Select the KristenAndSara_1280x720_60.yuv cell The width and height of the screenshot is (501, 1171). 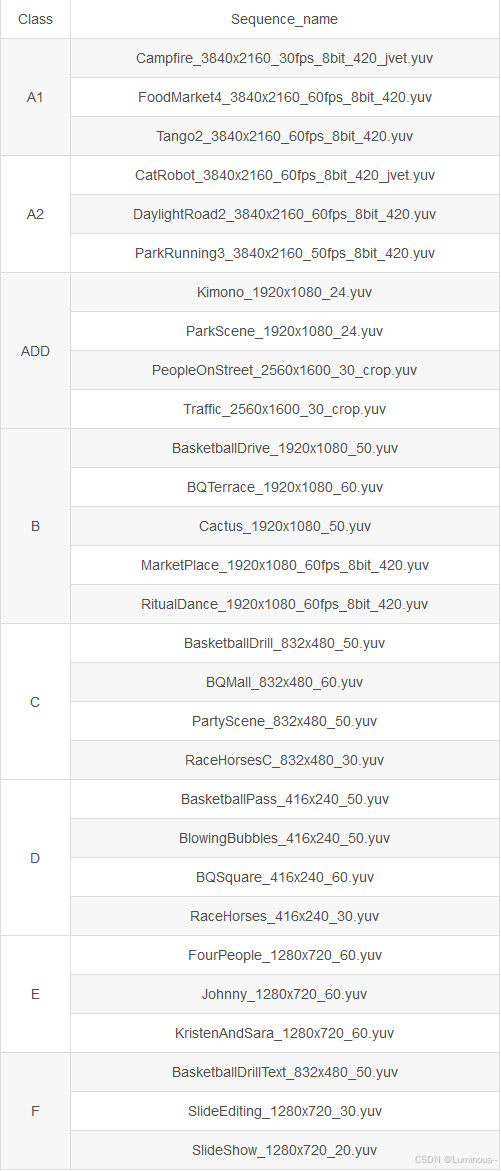point(284,1033)
